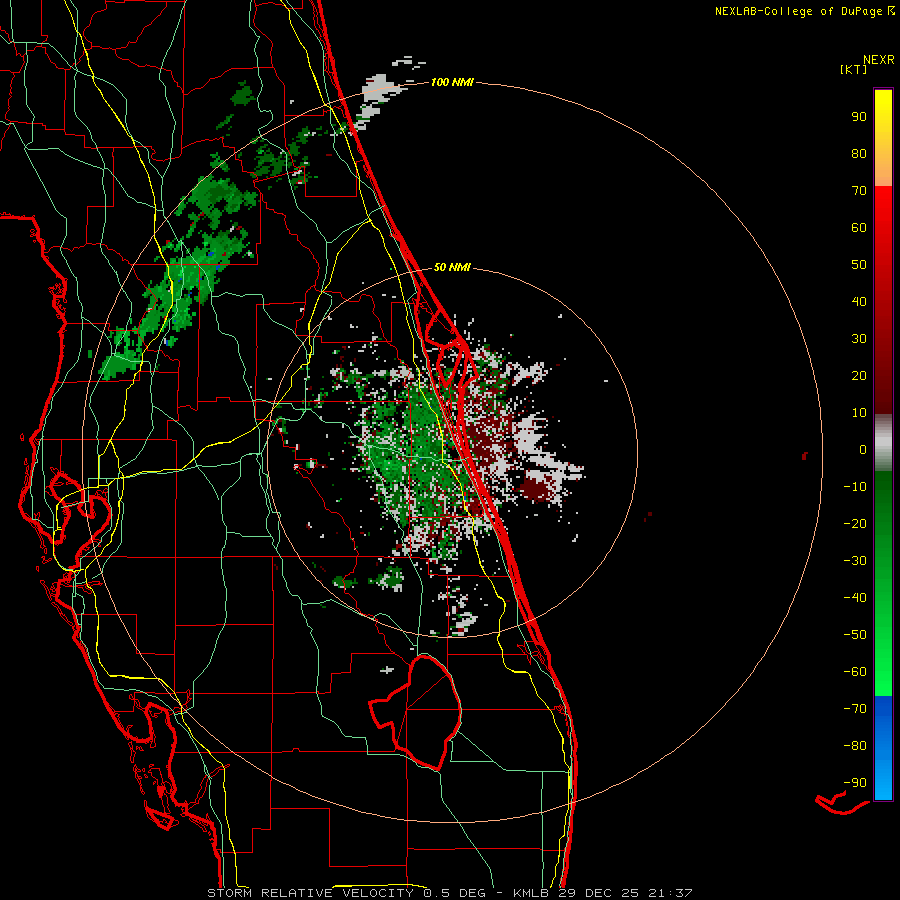900x900 pixels.
Task: Click the -30 knot scale value
Action: coord(855,561)
